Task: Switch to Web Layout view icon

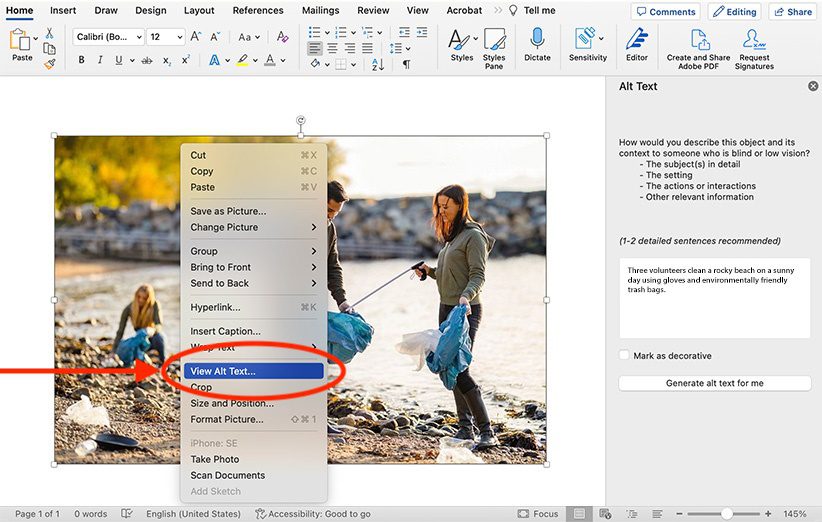Action: point(605,514)
